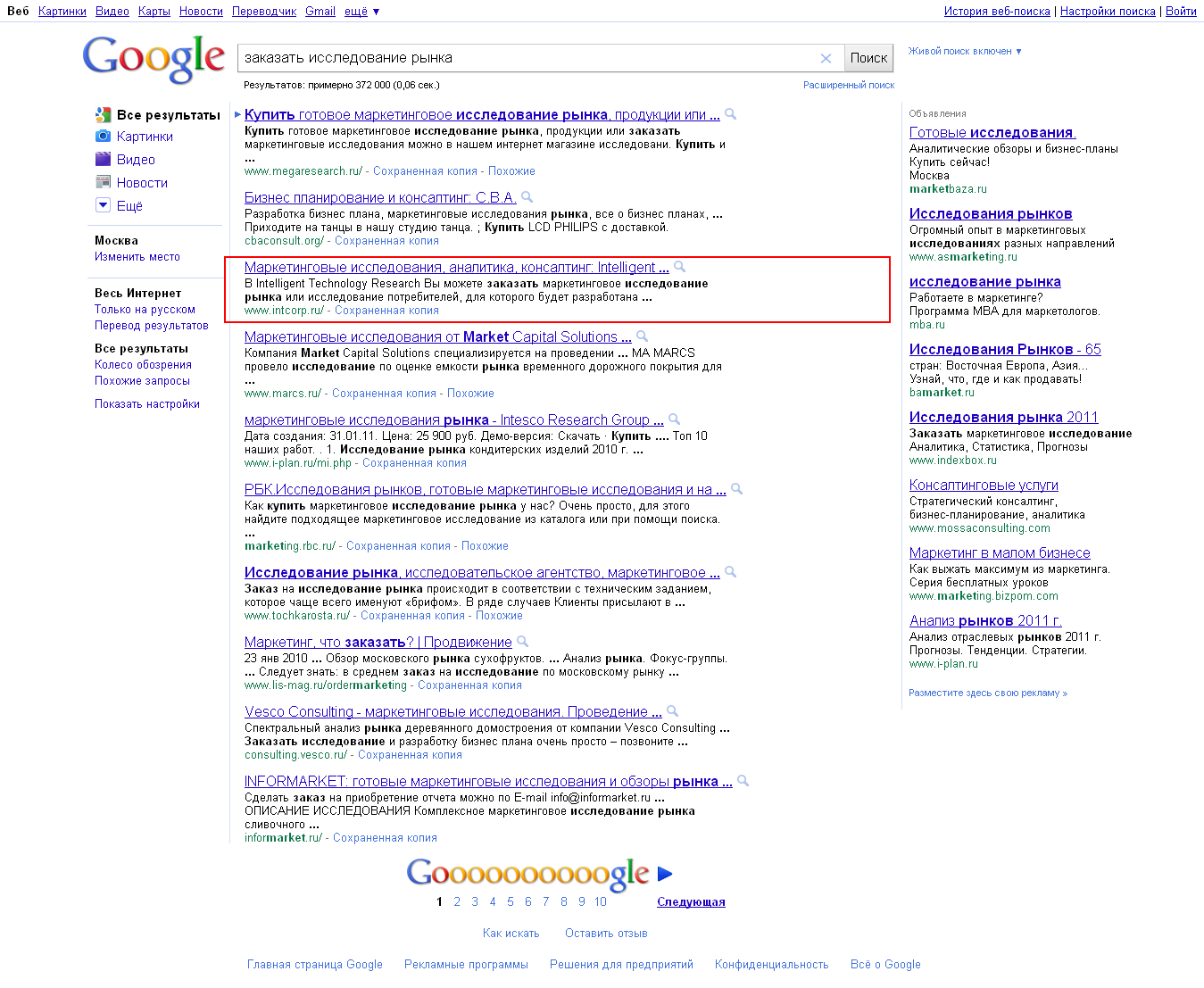Open Gmail in the top navigation bar
The image size is (1204, 988).
pos(320,12)
